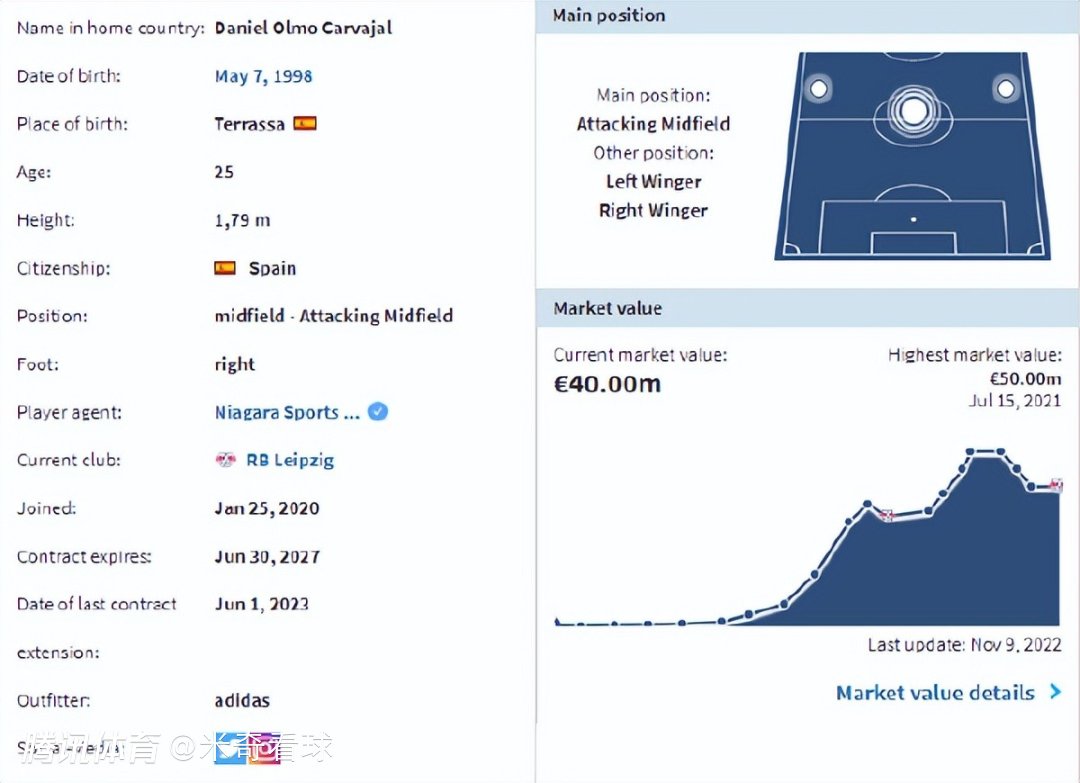Click the Spain flag in Citizenship row

(x=225, y=268)
